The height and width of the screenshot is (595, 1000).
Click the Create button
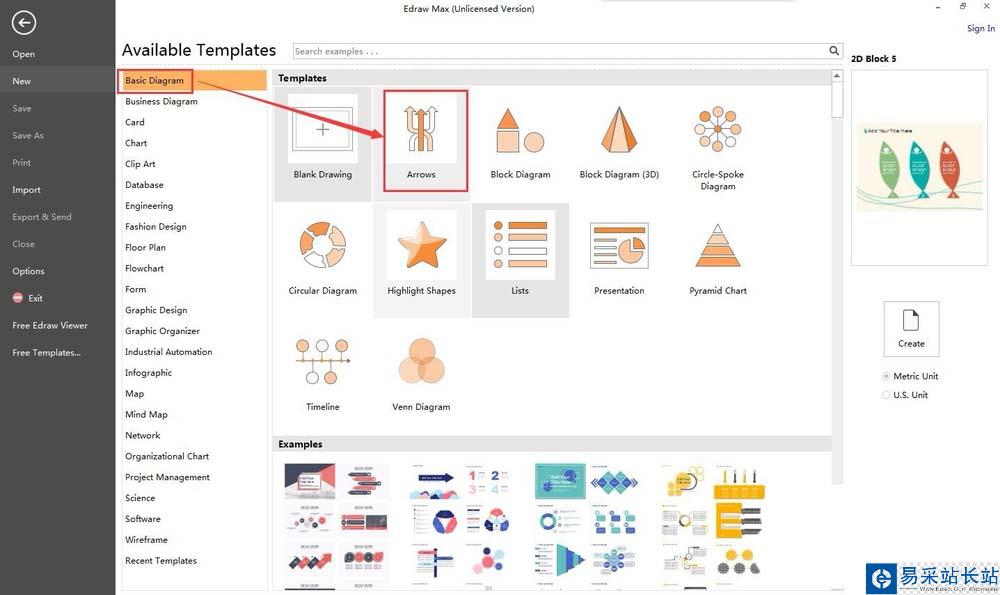tap(911, 329)
